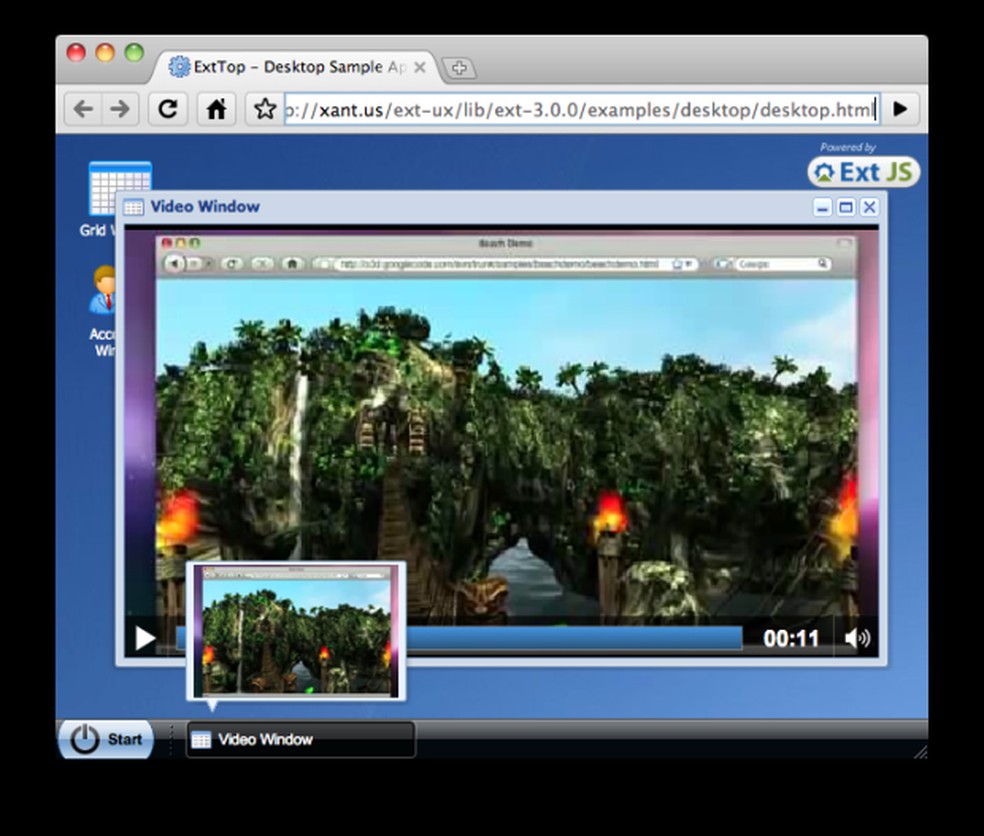Image resolution: width=984 pixels, height=836 pixels.
Task: Click the go arrow beside the address bar
Action: pos(900,109)
